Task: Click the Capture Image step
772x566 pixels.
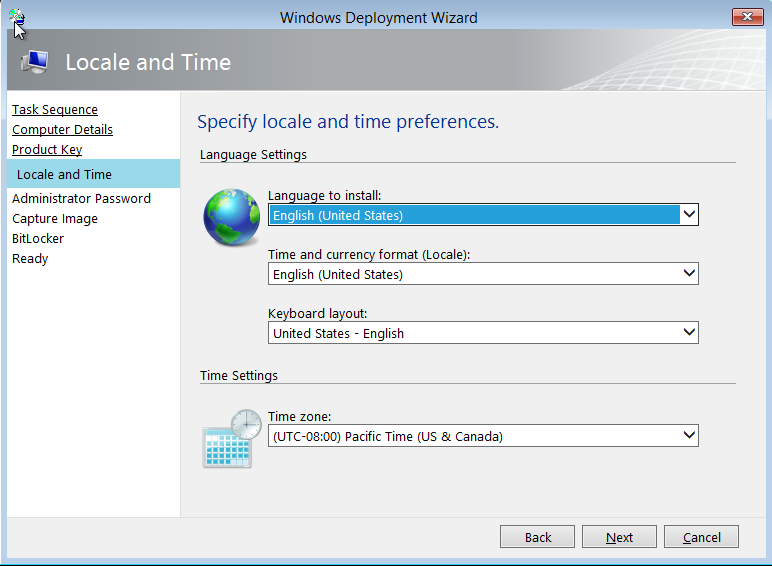Action: (55, 219)
